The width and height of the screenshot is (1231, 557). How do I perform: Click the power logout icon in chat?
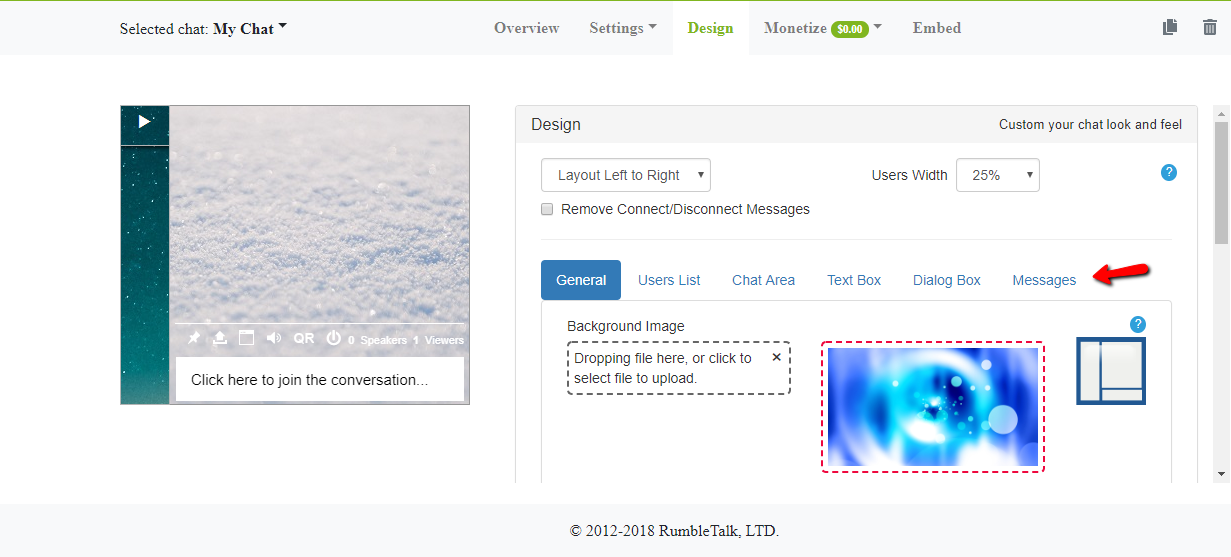(334, 339)
